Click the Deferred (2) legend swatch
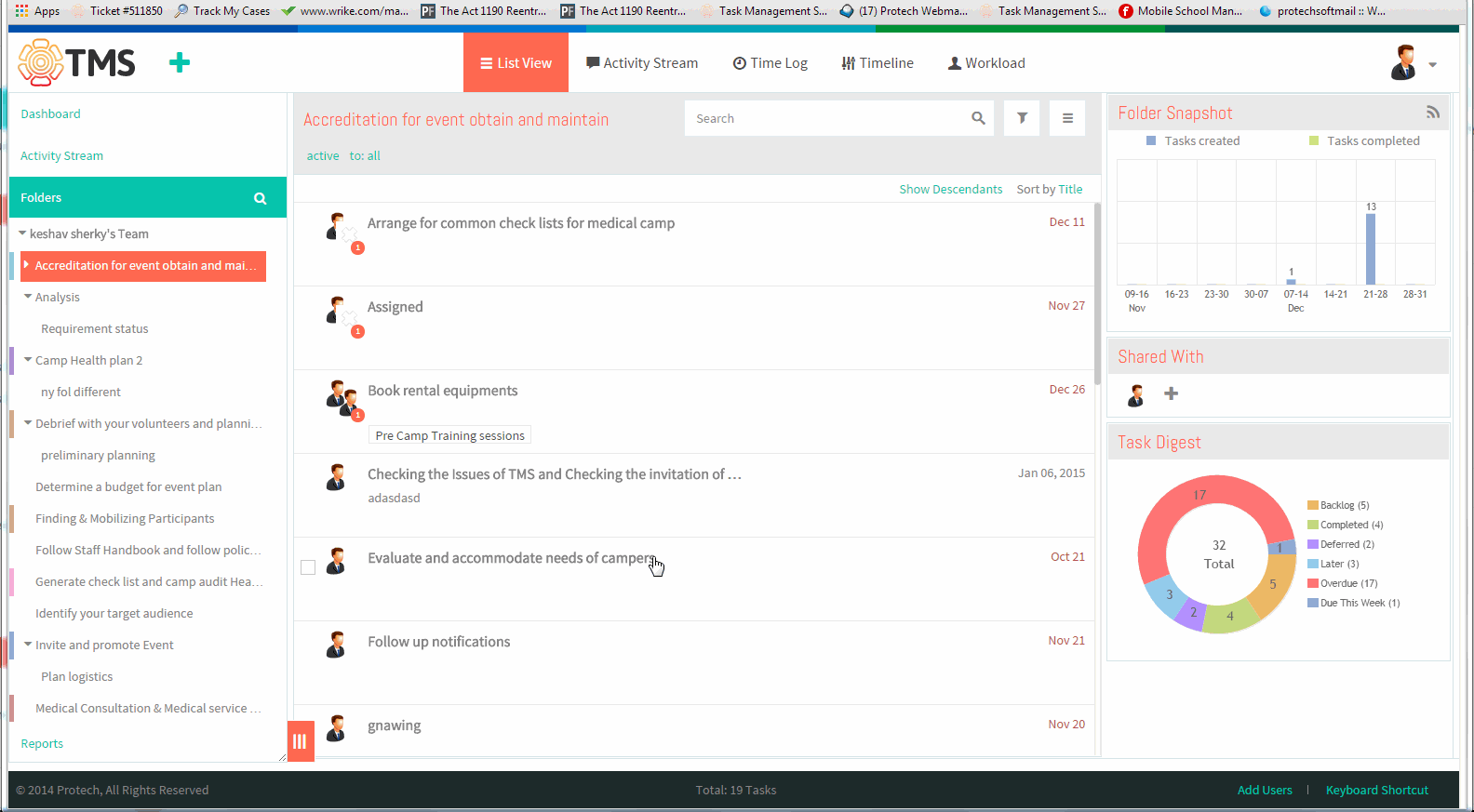Screen dimensions: 1474x812 (x=1313, y=544)
